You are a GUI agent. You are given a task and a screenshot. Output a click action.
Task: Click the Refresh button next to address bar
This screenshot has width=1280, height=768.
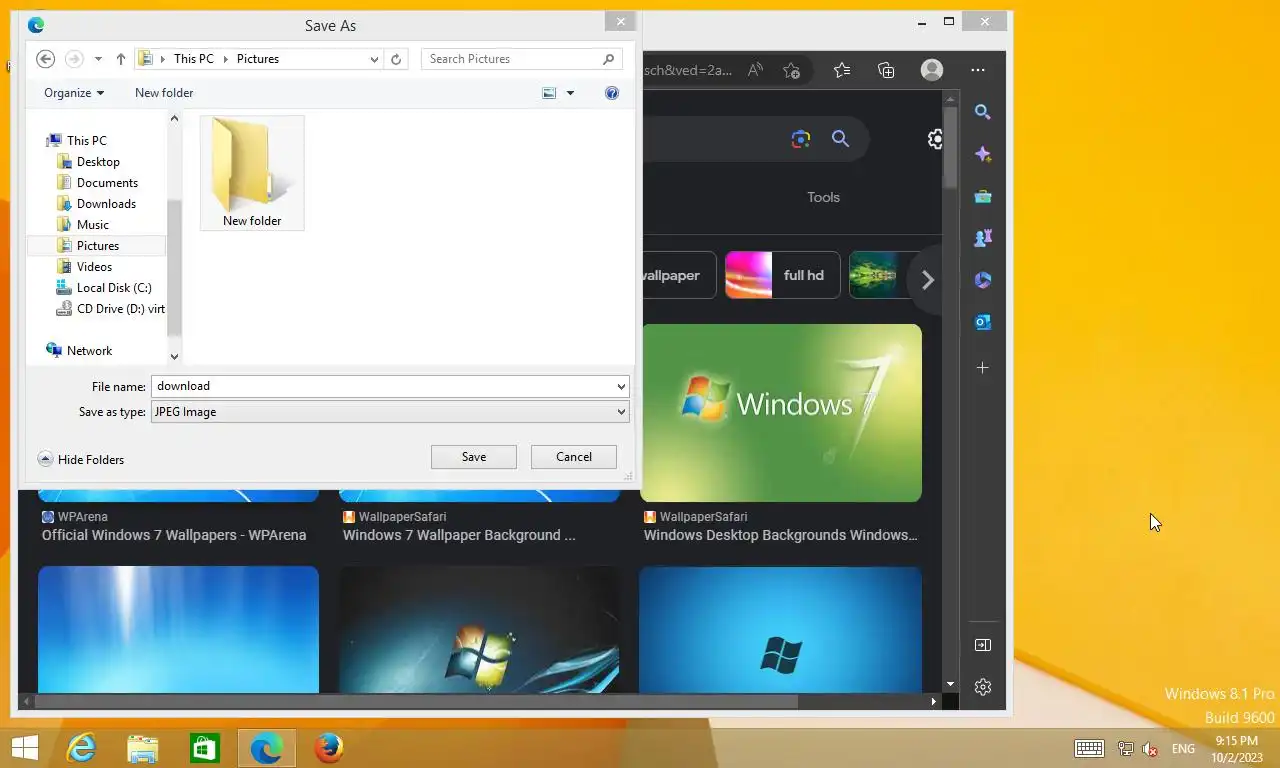coord(396,59)
